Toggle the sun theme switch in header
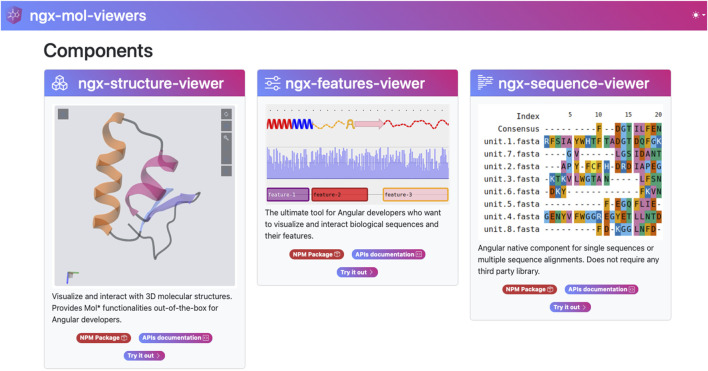Screen dimensions: 708x371 (695, 15)
